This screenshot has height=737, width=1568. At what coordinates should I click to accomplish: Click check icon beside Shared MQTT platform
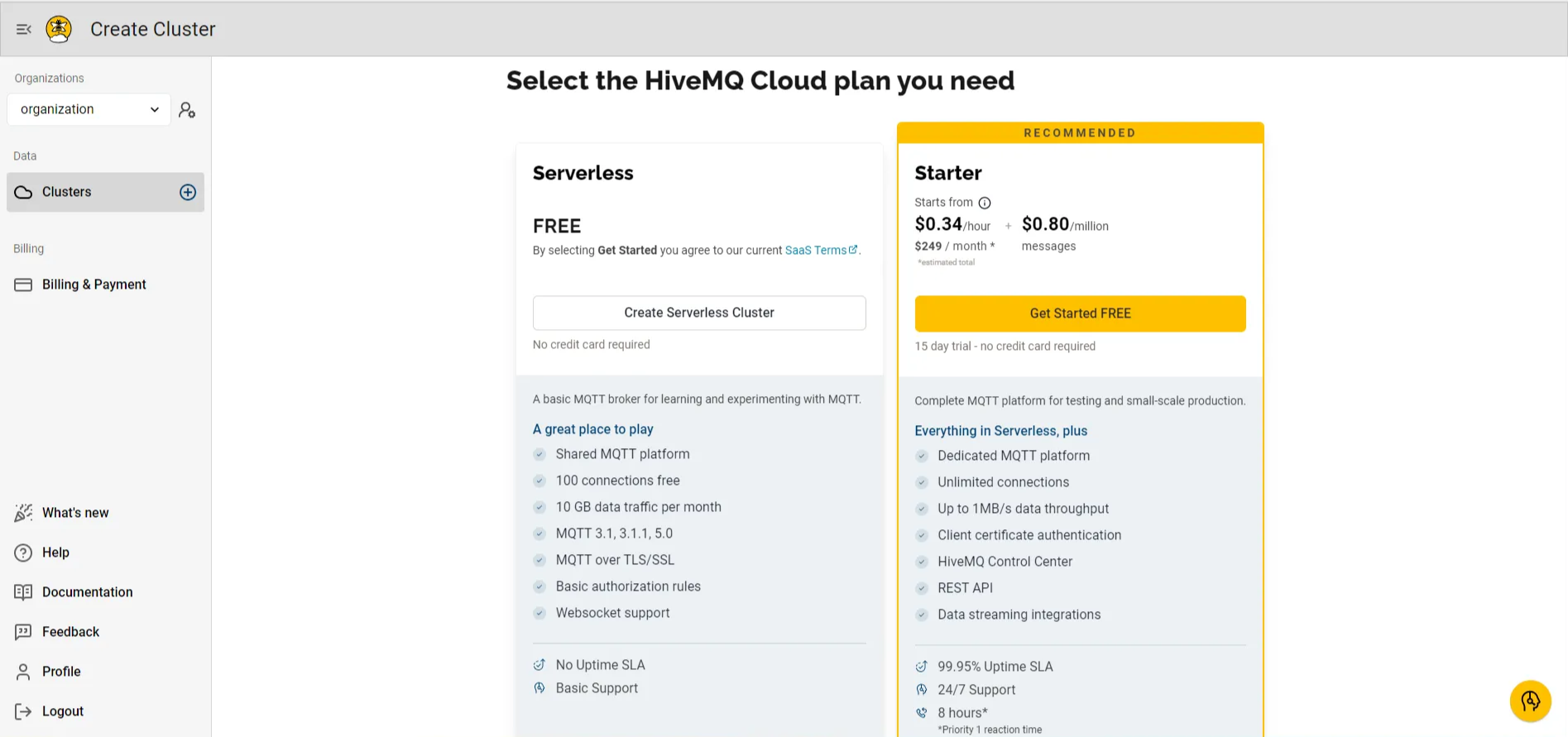[x=539, y=454]
